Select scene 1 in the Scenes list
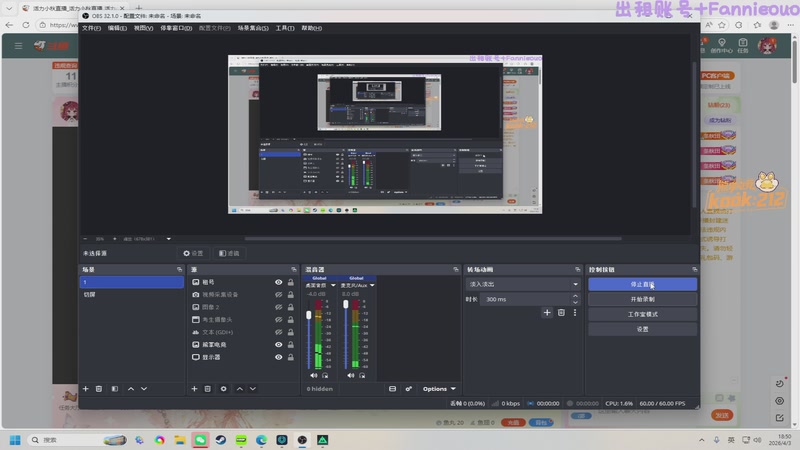Image resolution: width=800 pixels, height=450 pixels. pos(132,282)
